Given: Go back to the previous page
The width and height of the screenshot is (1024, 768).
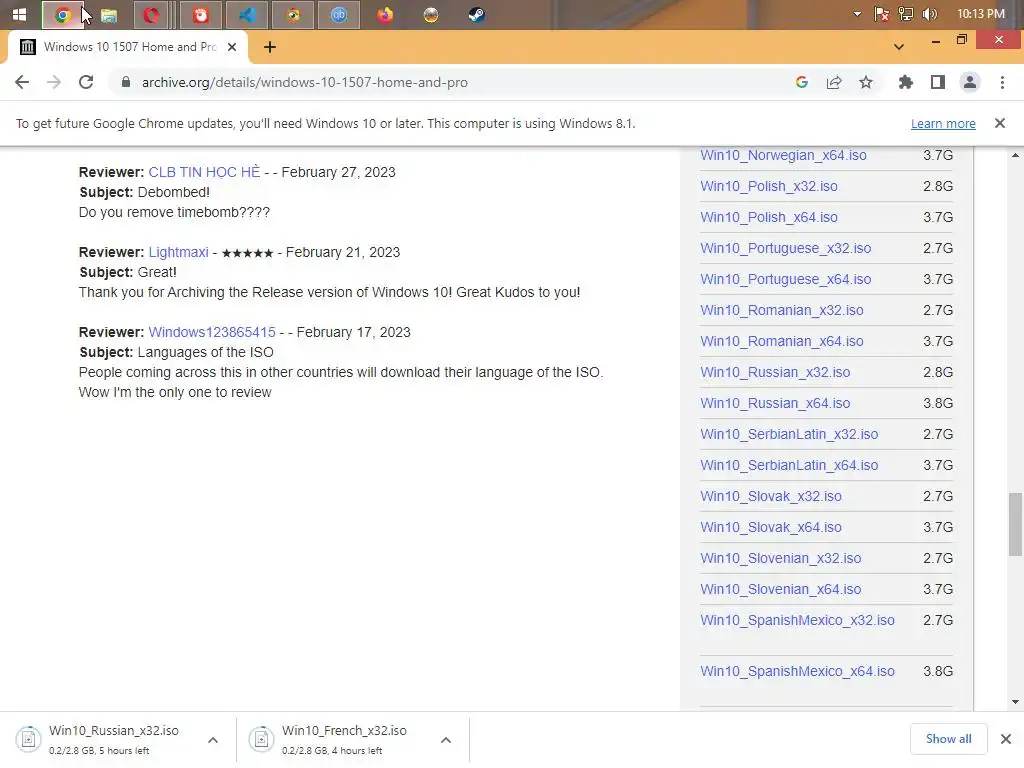Looking at the screenshot, I should pyautogui.click(x=22, y=82).
